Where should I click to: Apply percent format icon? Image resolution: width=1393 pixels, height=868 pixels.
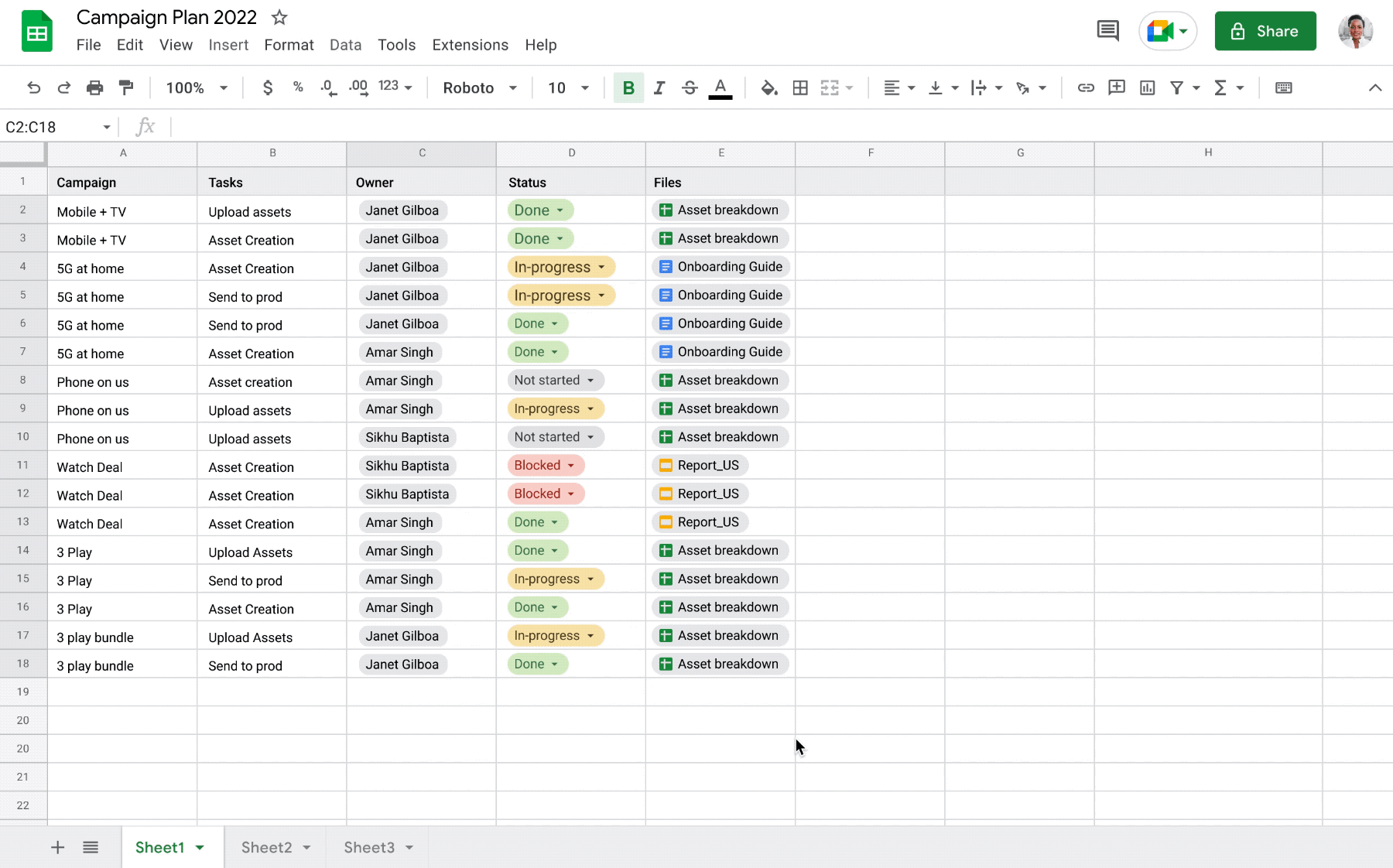click(298, 87)
